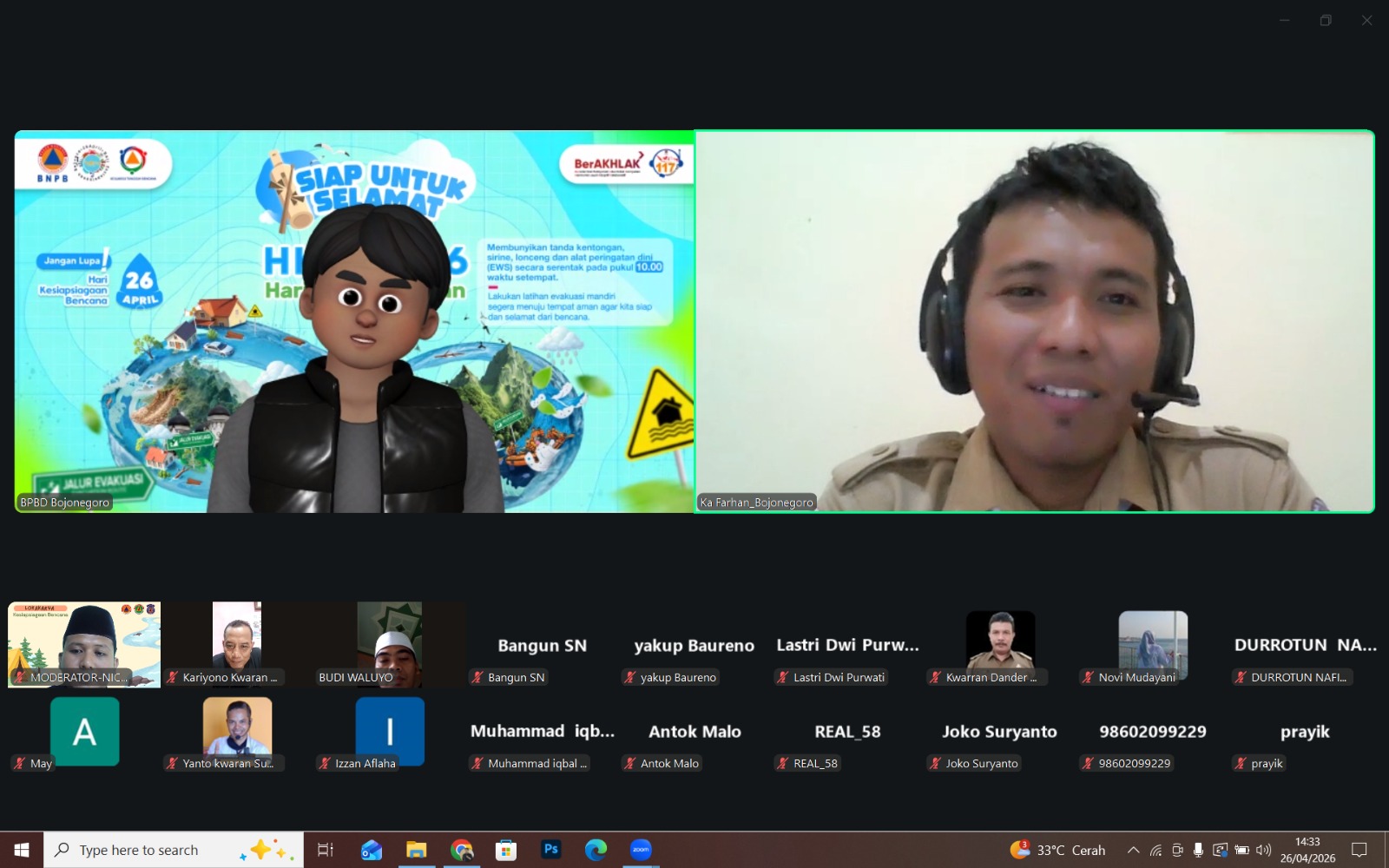Open File Explorer from the taskbar

point(416,850)
